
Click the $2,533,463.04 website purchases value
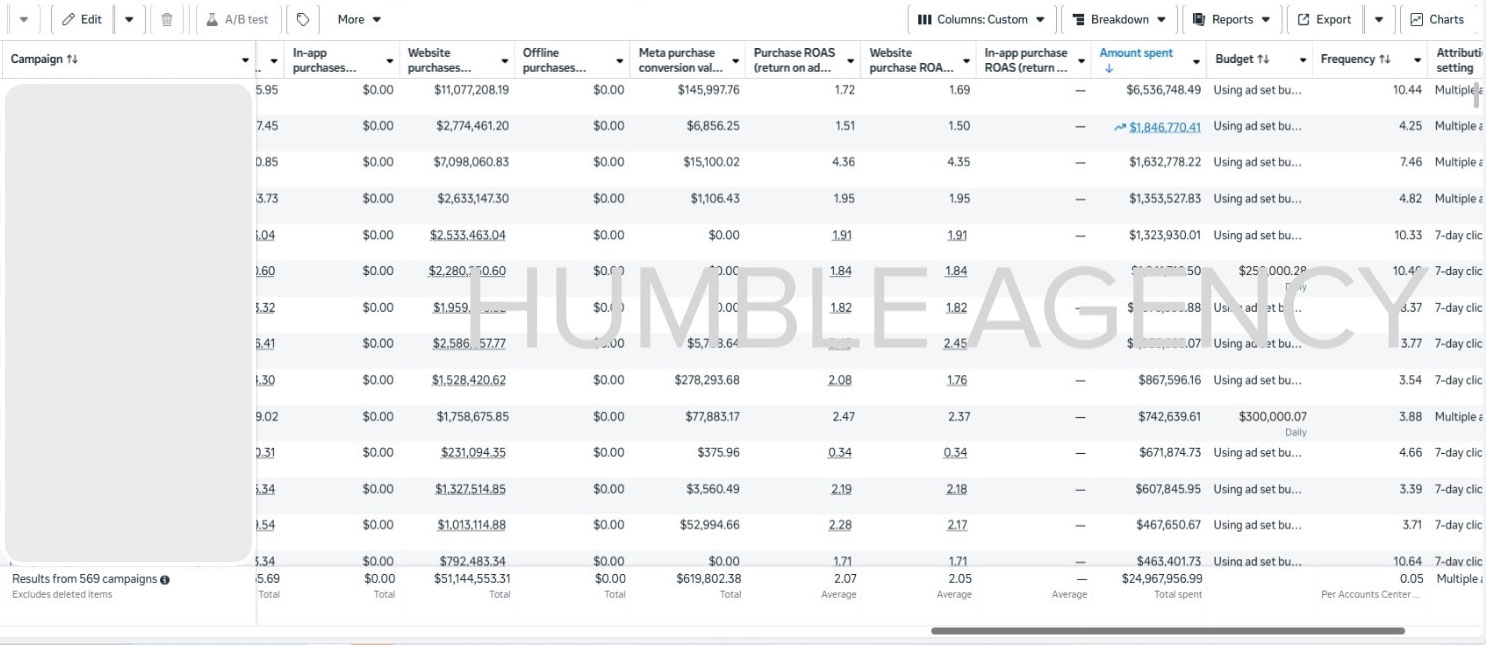point(468,236)
